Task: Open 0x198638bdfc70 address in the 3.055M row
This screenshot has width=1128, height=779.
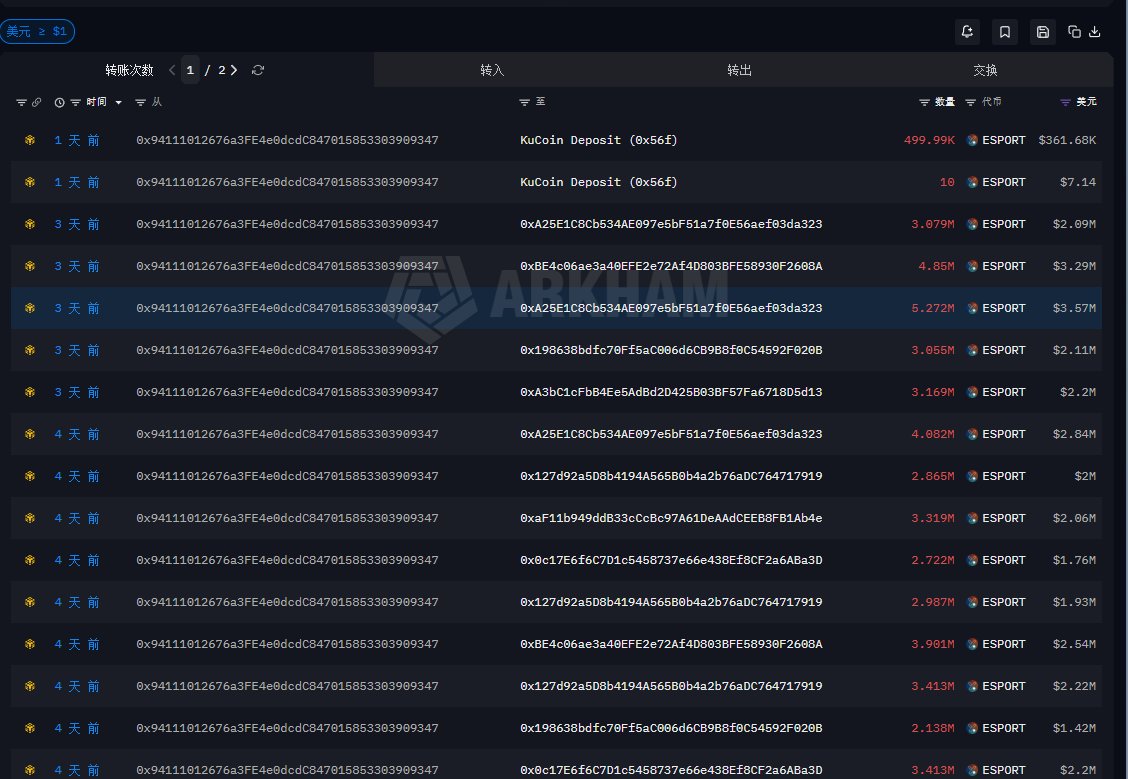Action: (x=671, y=350)
